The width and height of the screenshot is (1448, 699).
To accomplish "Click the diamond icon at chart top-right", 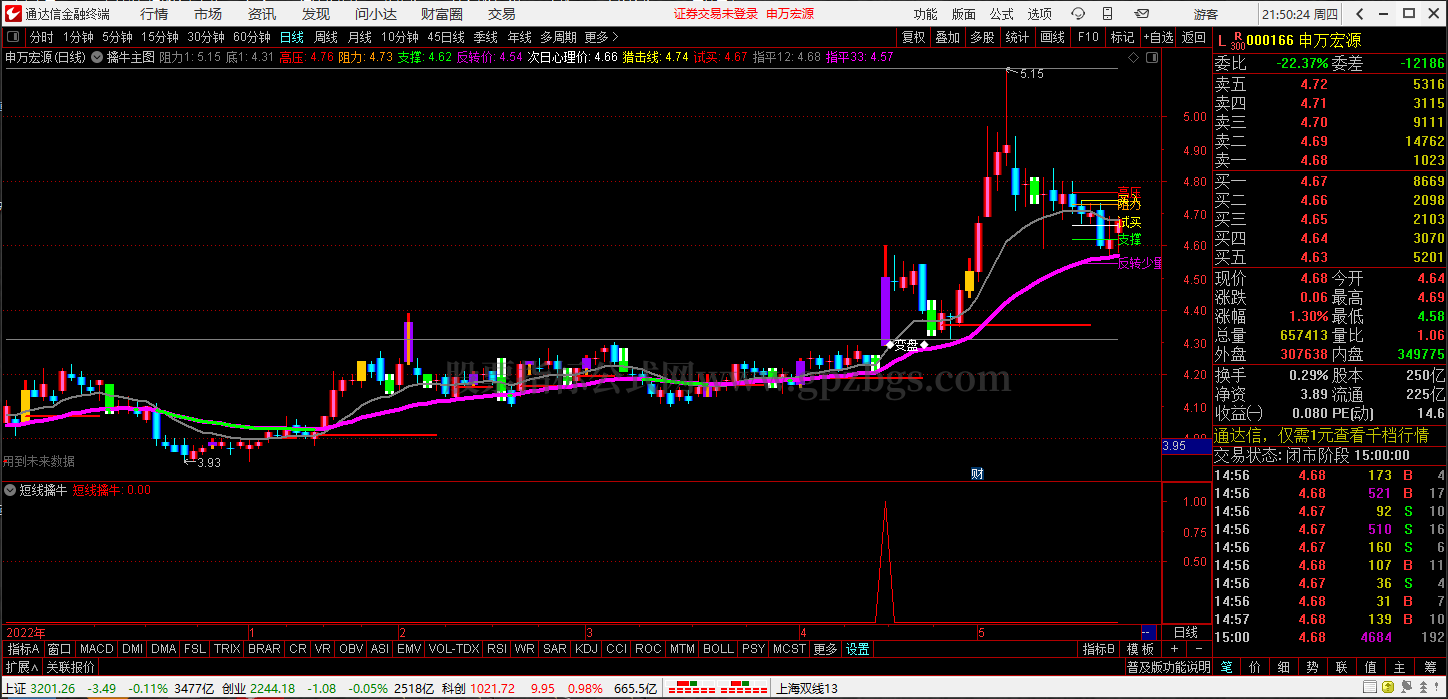I will (x=1132, y=58).
